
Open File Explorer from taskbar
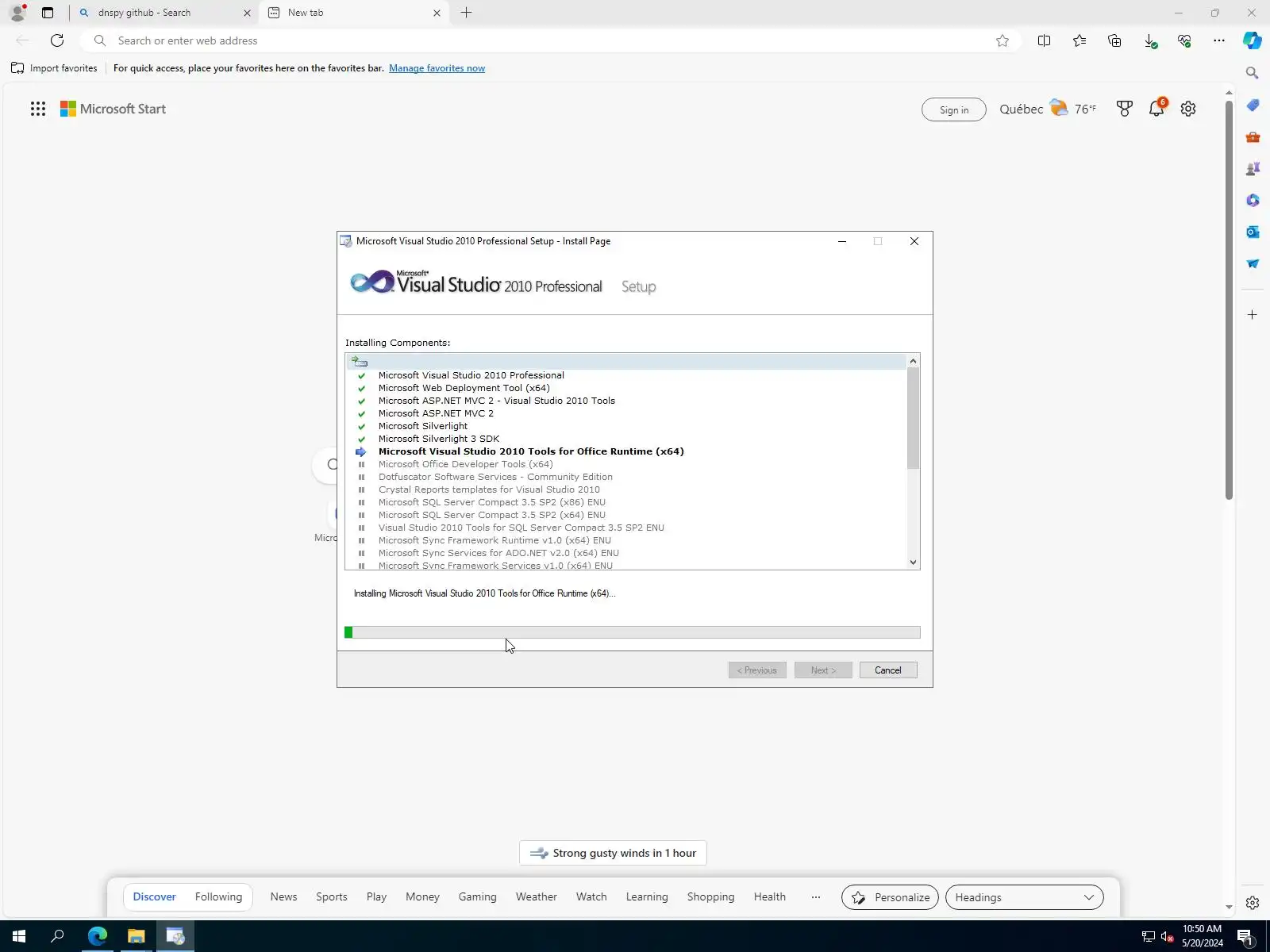pyautogui.click(x=137, y=936)
